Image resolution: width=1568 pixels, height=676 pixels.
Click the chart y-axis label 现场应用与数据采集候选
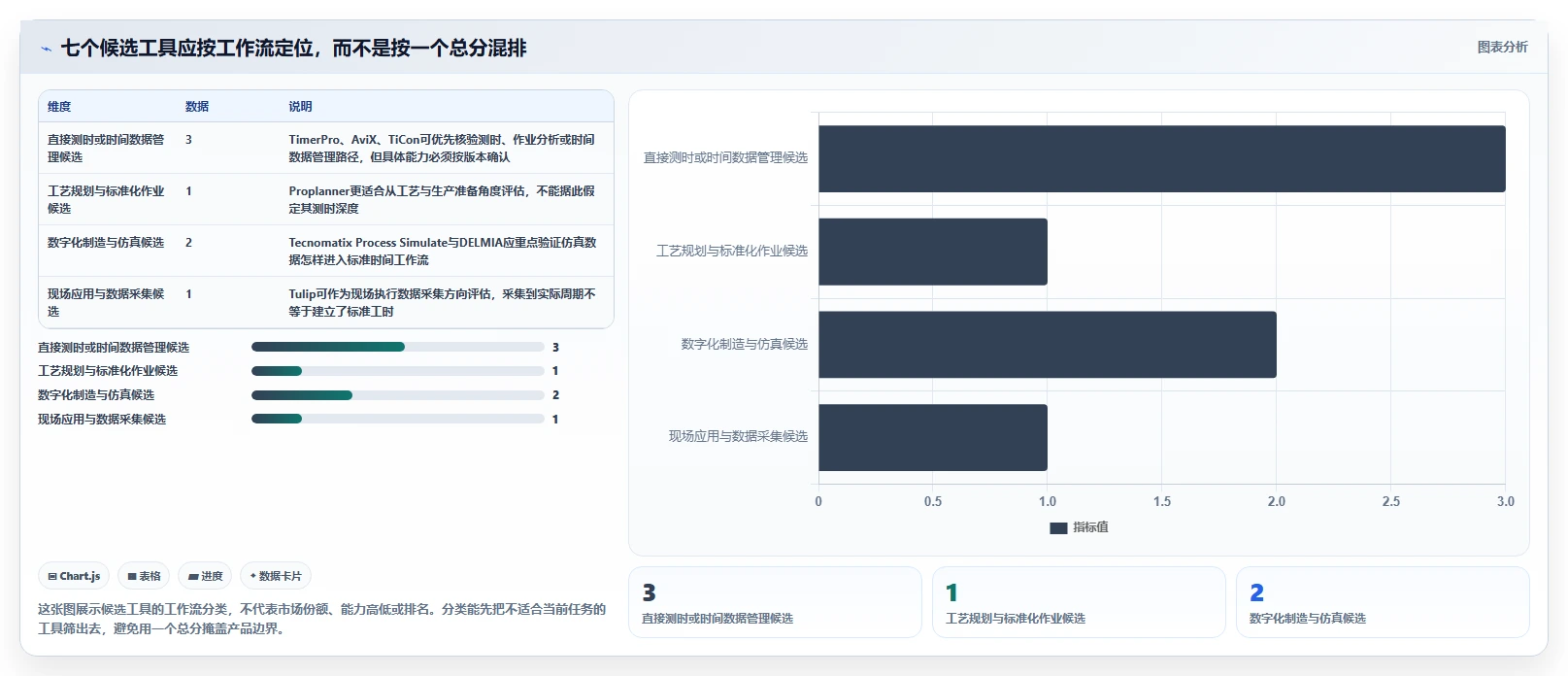tap(738, 436)
